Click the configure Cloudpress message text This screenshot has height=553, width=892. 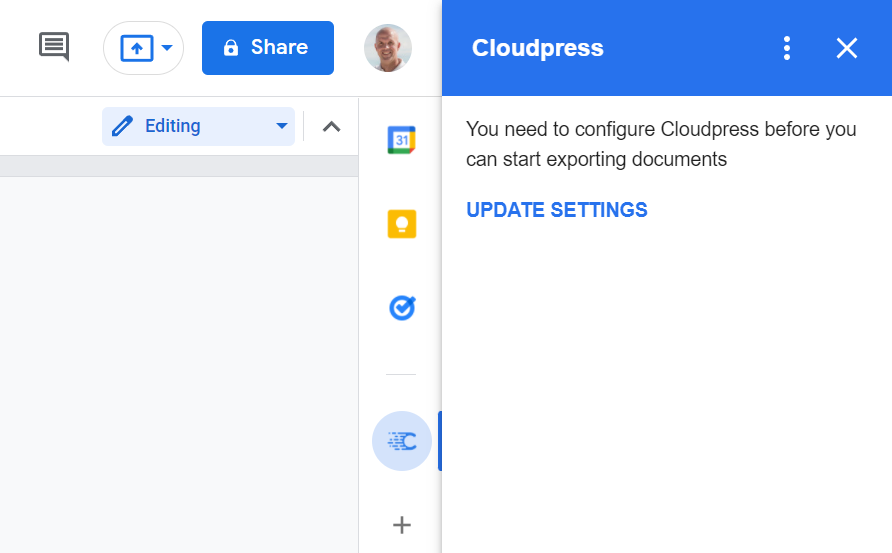[x=661, y=144]
